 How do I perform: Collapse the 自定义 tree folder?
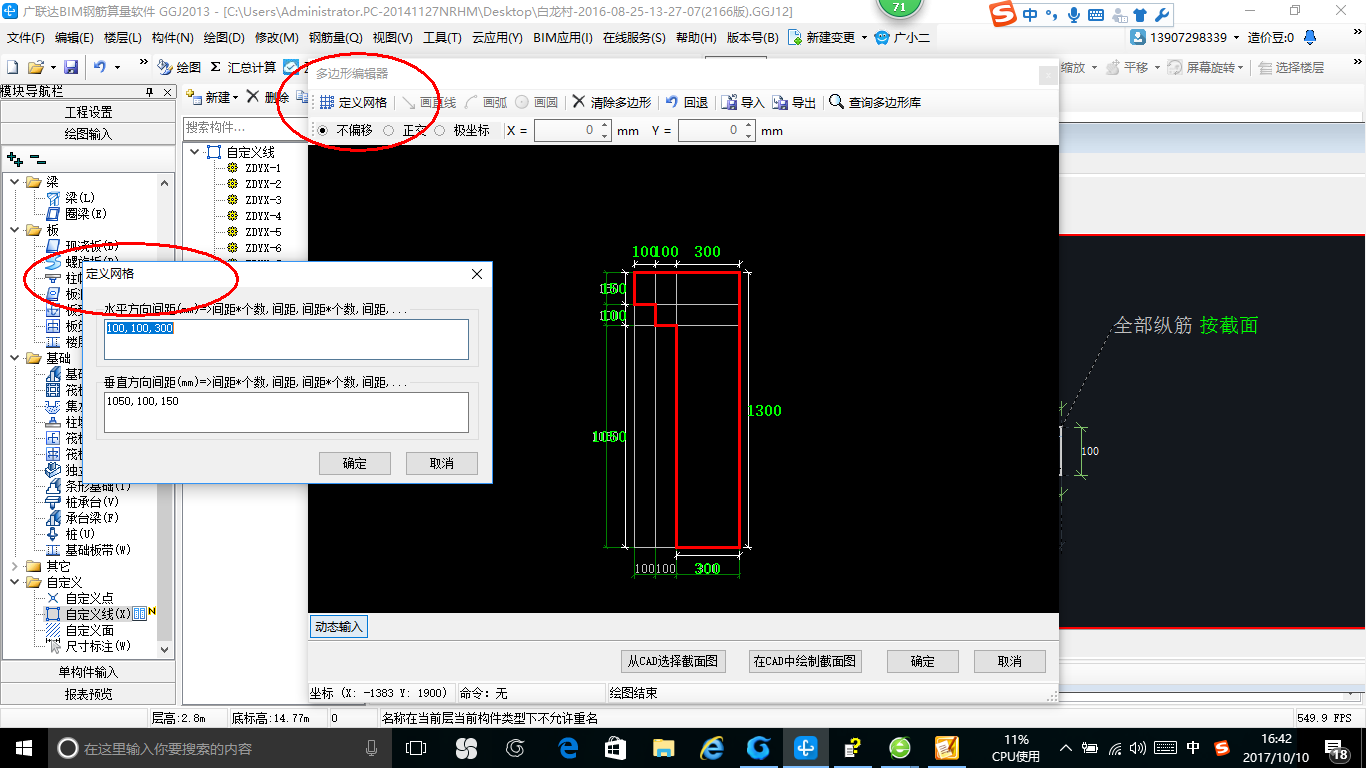coord(15,582)
